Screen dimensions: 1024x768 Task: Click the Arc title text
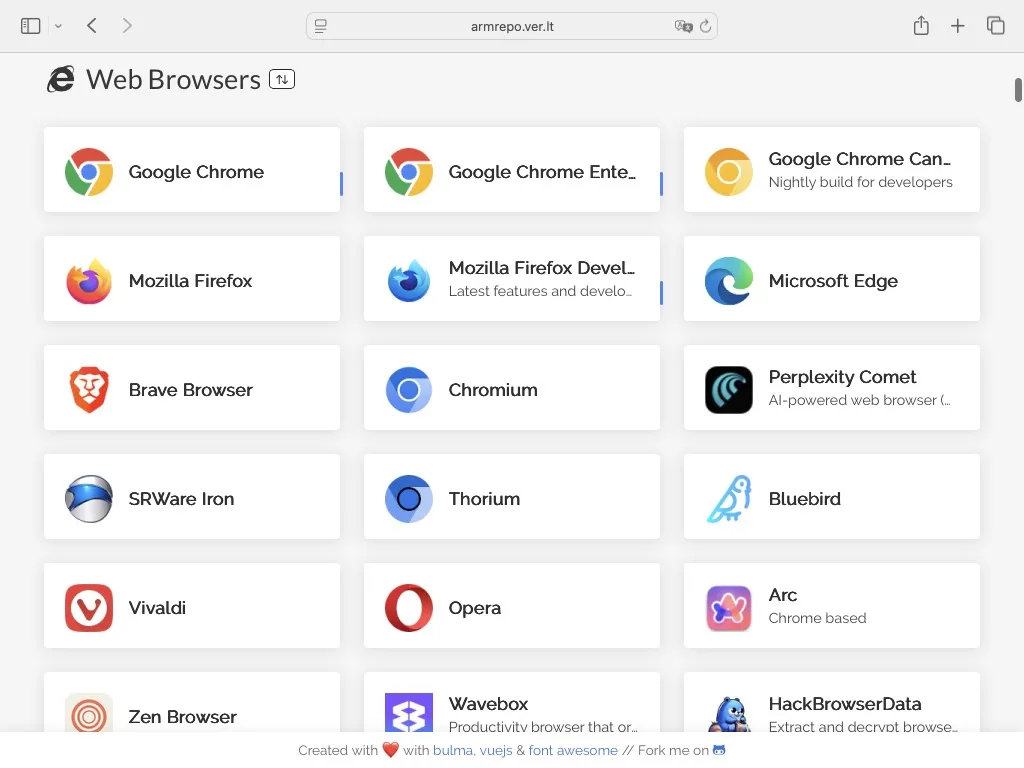point(782,595)
